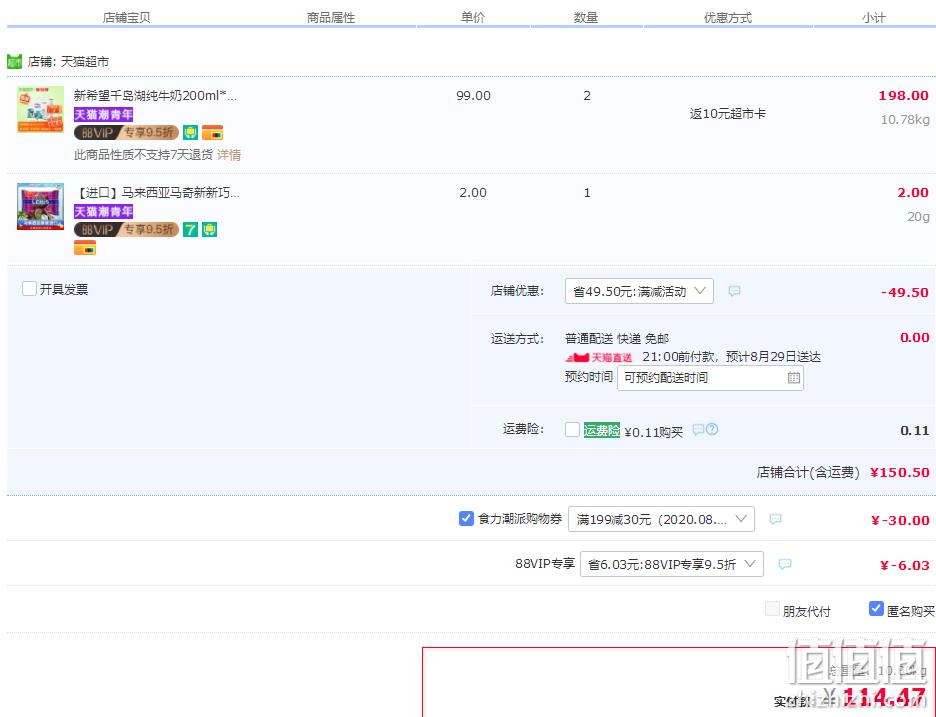
Task: Click the -49.50 store discount amount
Action: click(904, 293)
